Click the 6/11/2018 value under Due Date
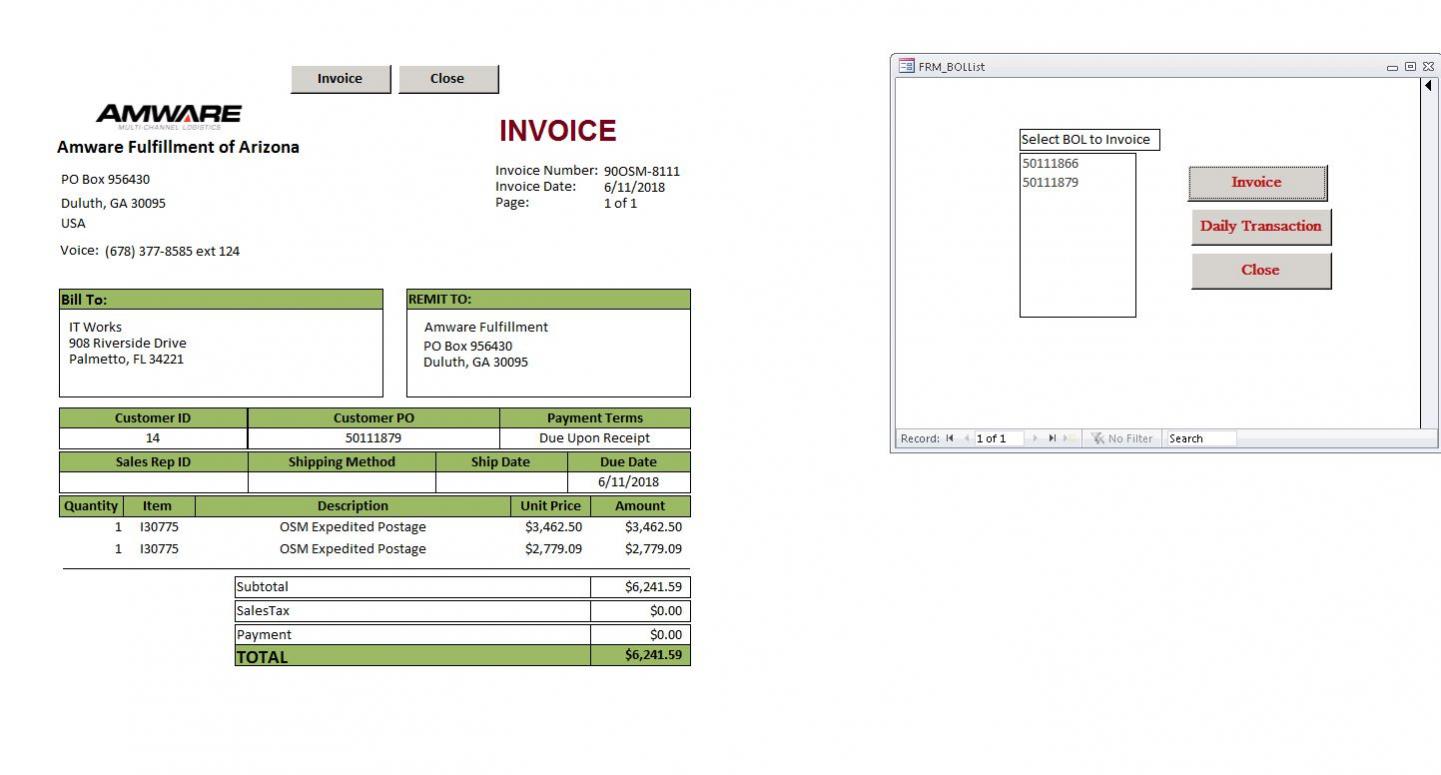1441x775 pixels. click(629, 482)
